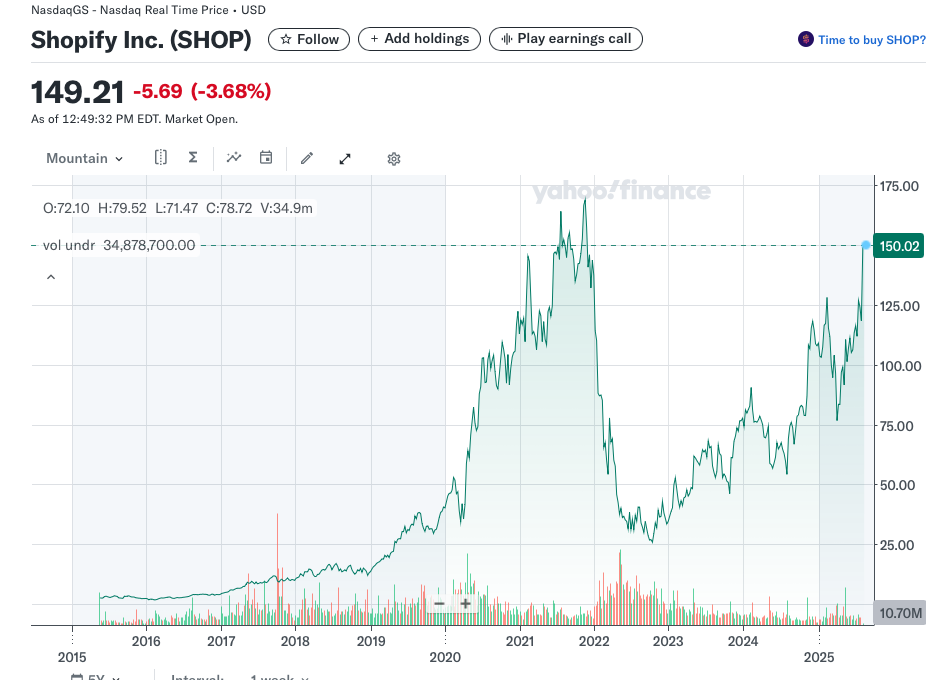Zoom in with the plus button

465,604
